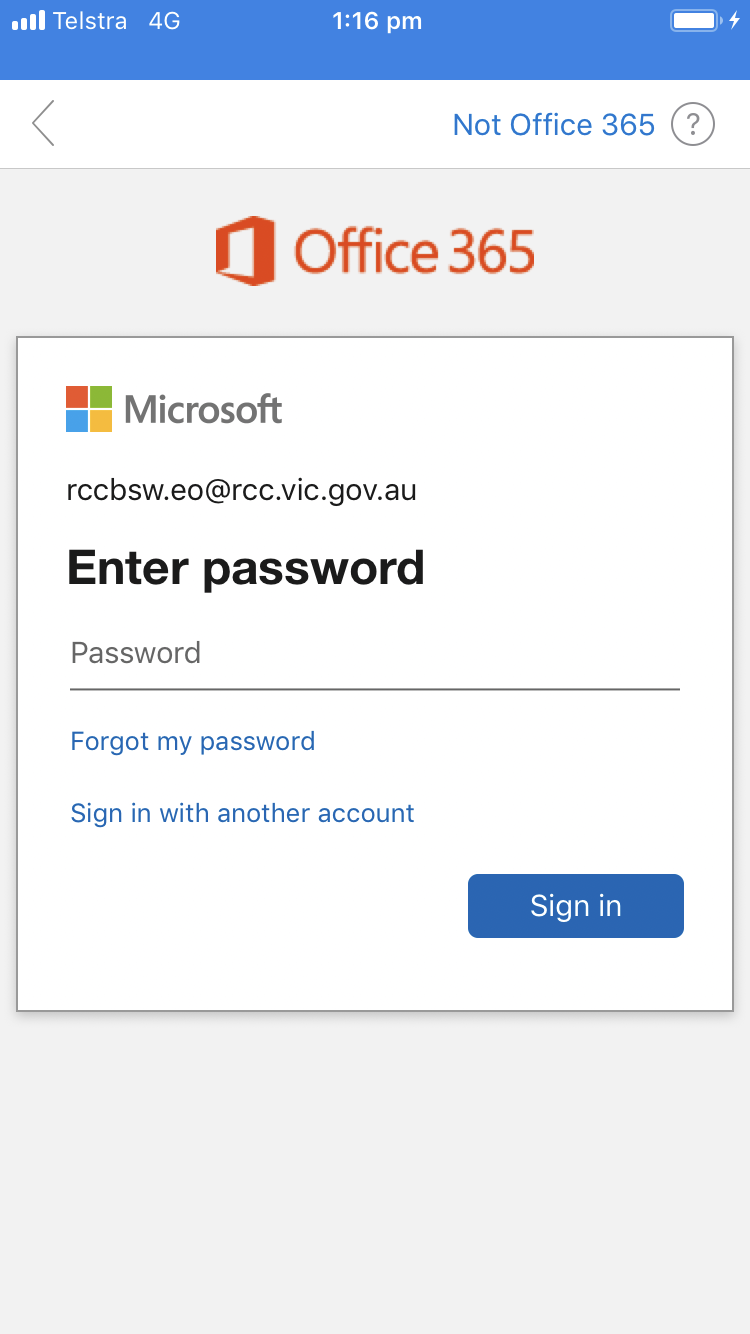Tap the Not Office 365 link
The width and height of the screenshot is (750, 1334).
(x=553, y=125)
